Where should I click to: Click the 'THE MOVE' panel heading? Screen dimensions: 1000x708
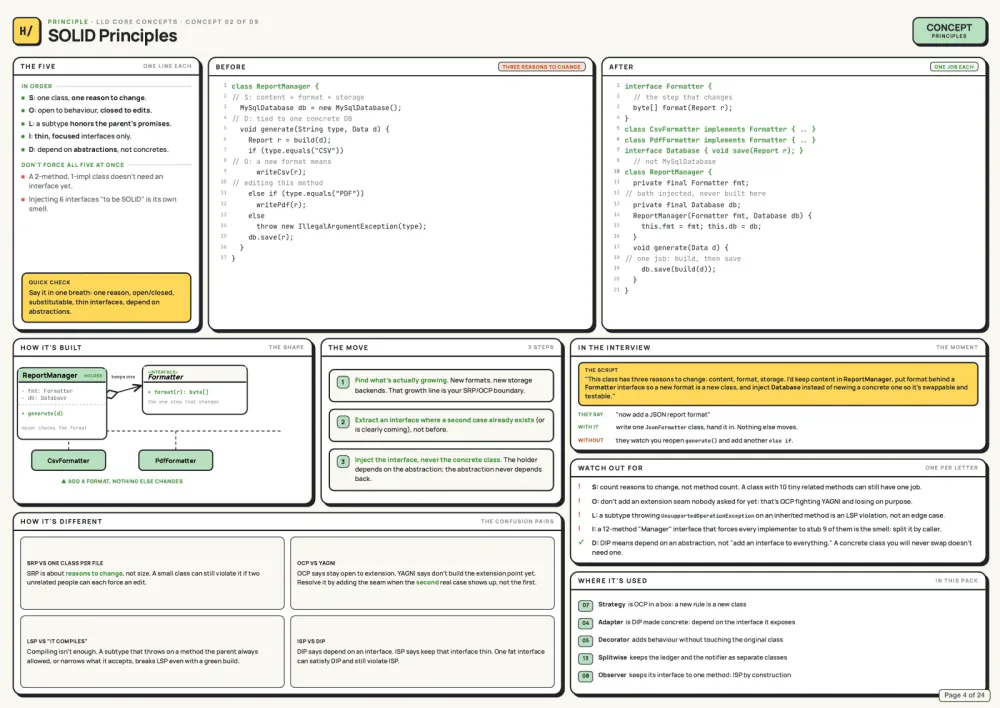[x=348, y=348]
